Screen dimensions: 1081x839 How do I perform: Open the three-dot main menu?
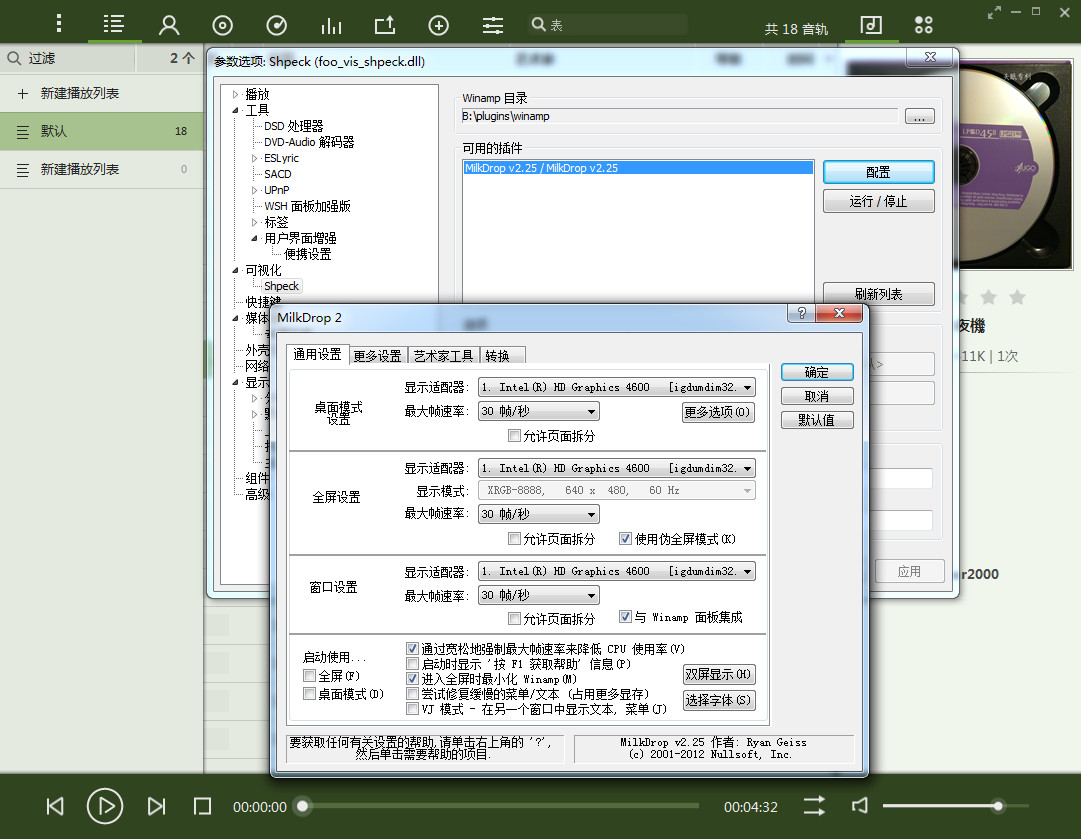click(x=59, y=24)
